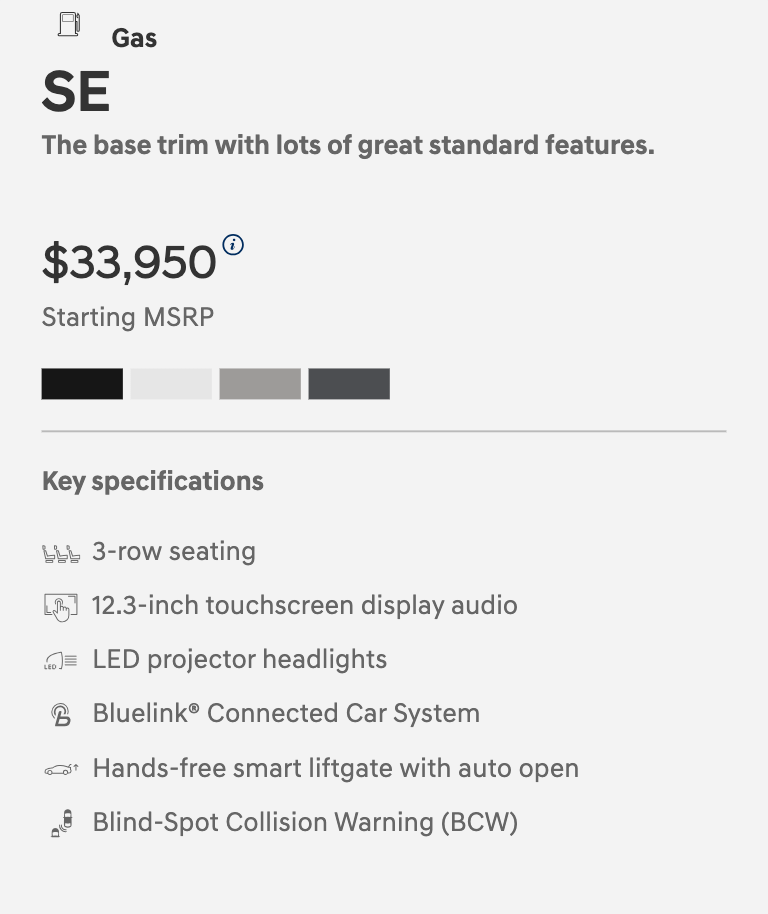
Task: Pick the dark gray color swatch
Action: coord(349,384)
